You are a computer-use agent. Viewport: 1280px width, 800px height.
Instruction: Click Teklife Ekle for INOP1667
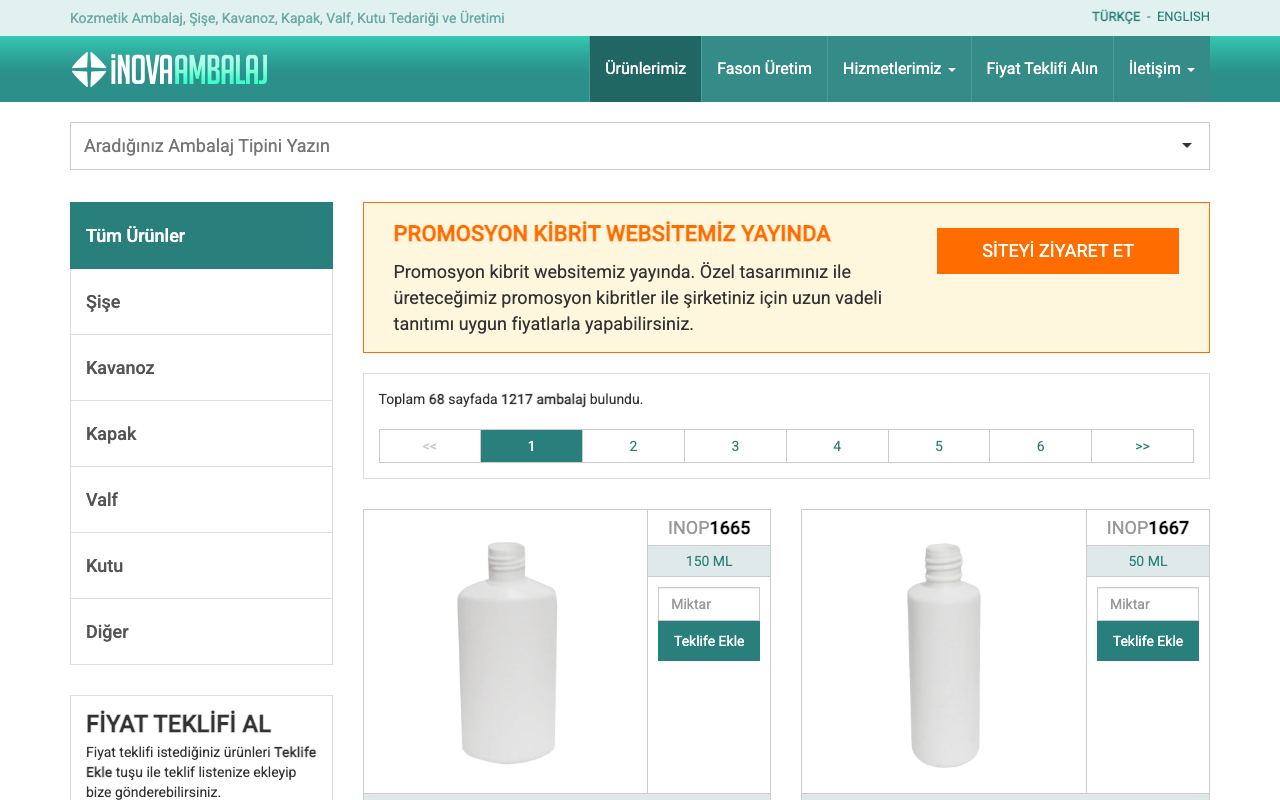coord(1148,641)
